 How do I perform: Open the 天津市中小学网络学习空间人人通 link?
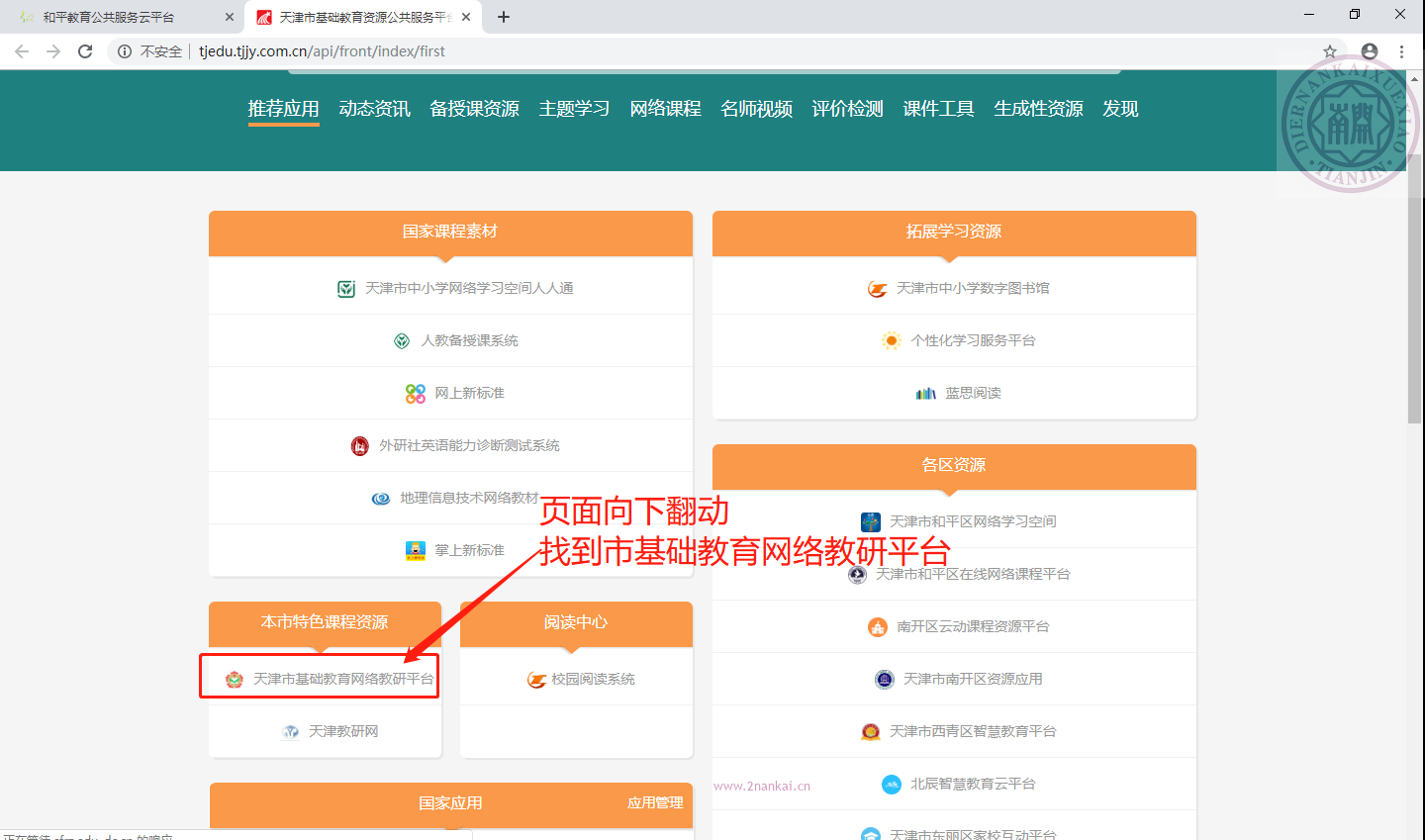(x=469, y=288)
